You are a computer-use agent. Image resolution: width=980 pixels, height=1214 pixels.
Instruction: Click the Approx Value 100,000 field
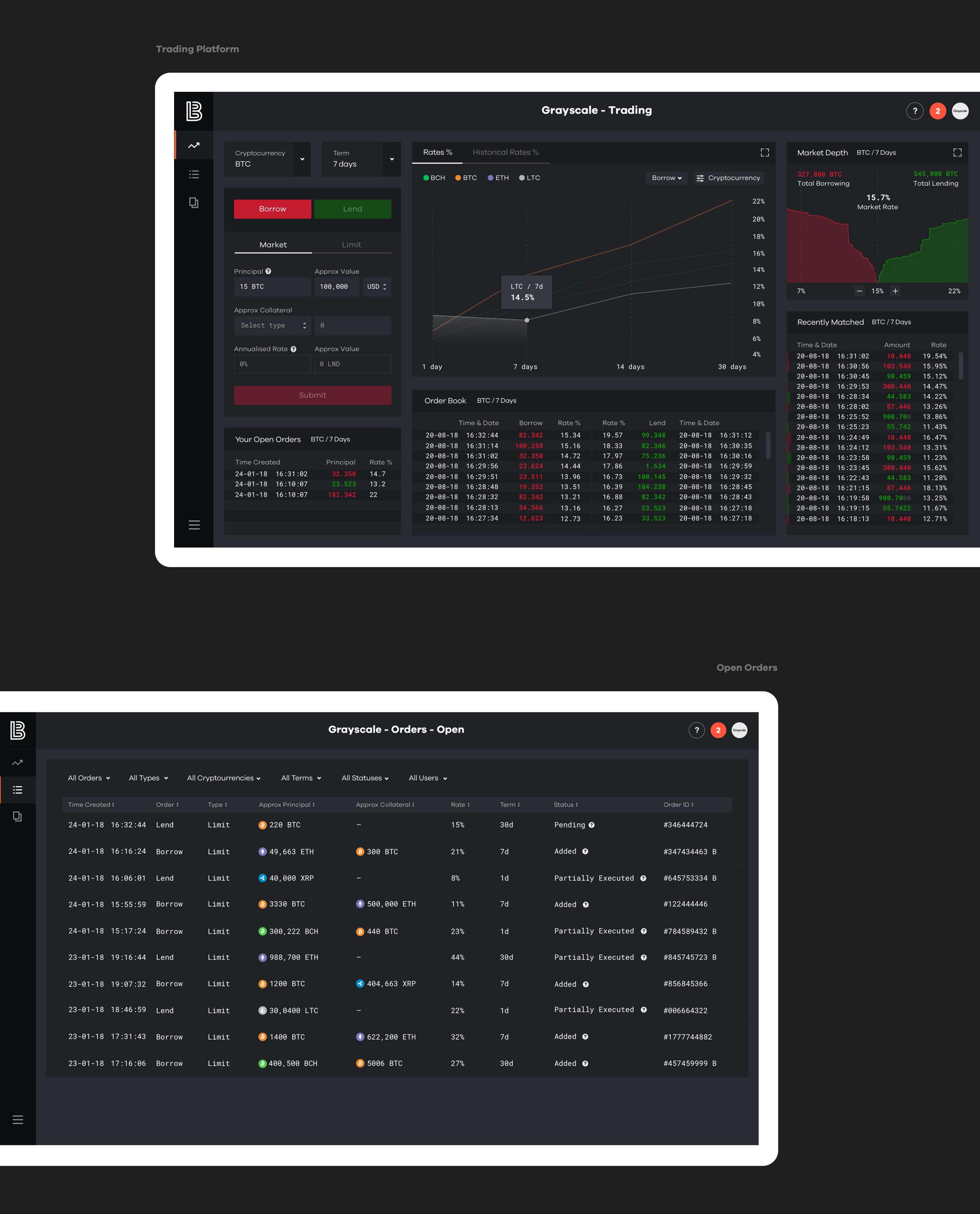(336, 287)
